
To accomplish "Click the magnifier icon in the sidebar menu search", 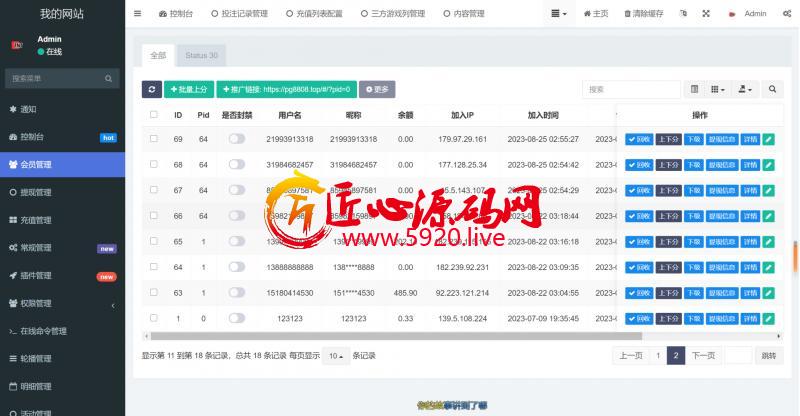I will 109,79.
